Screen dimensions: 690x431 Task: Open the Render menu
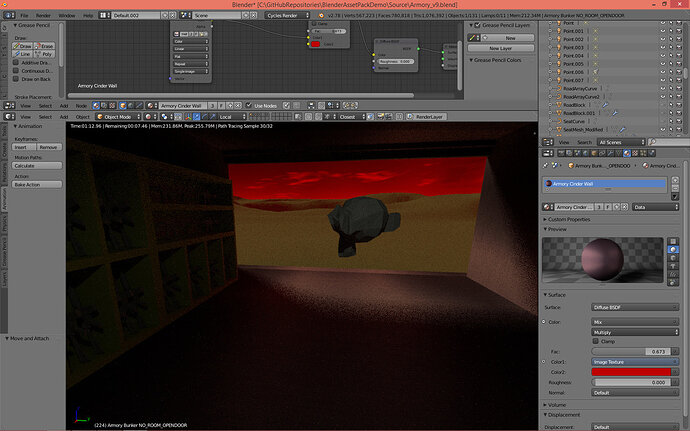pyautogui.click(x=43, y=15)
